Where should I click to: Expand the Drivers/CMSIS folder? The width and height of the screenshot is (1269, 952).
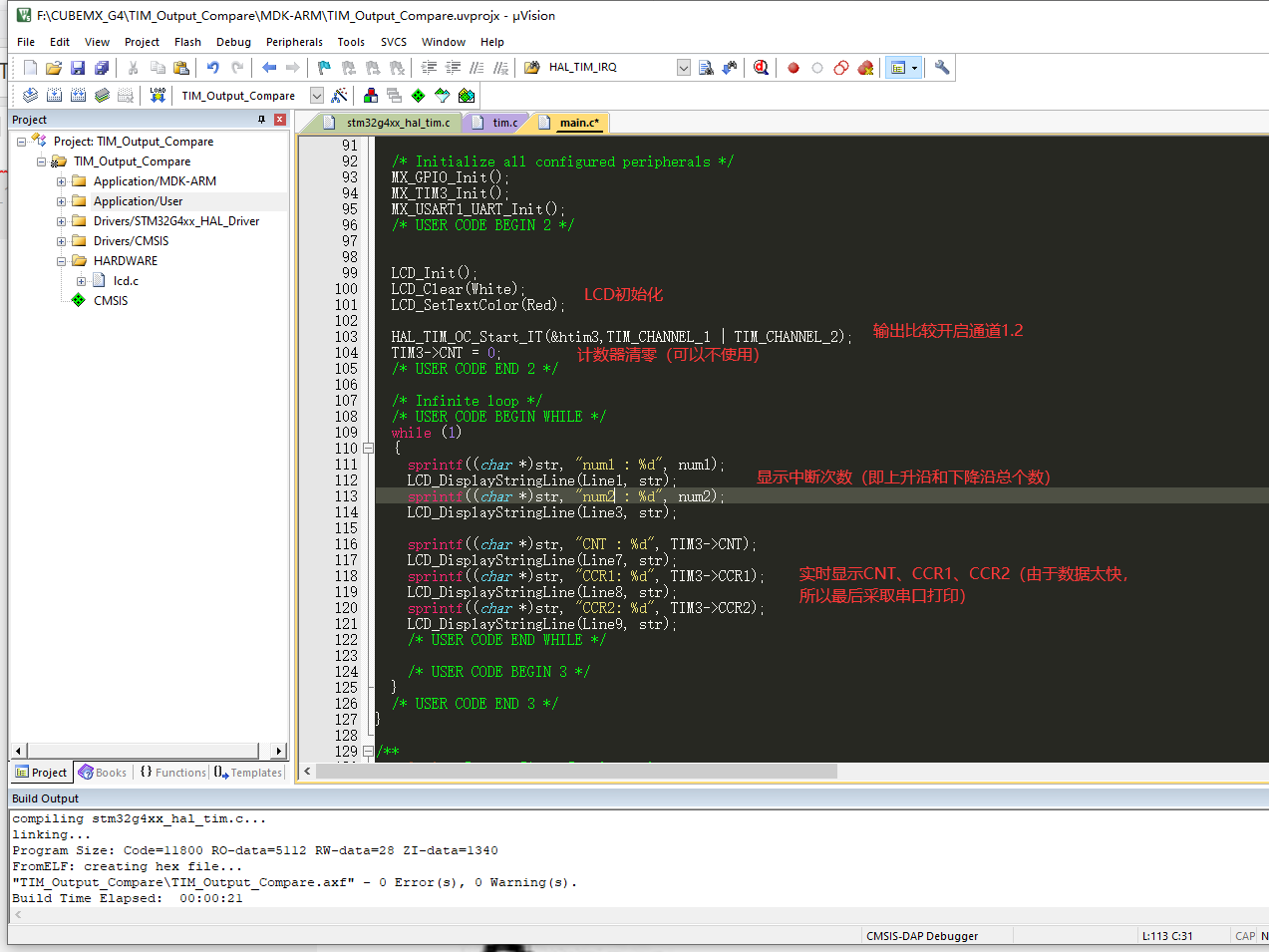click(x=62, y=240)
